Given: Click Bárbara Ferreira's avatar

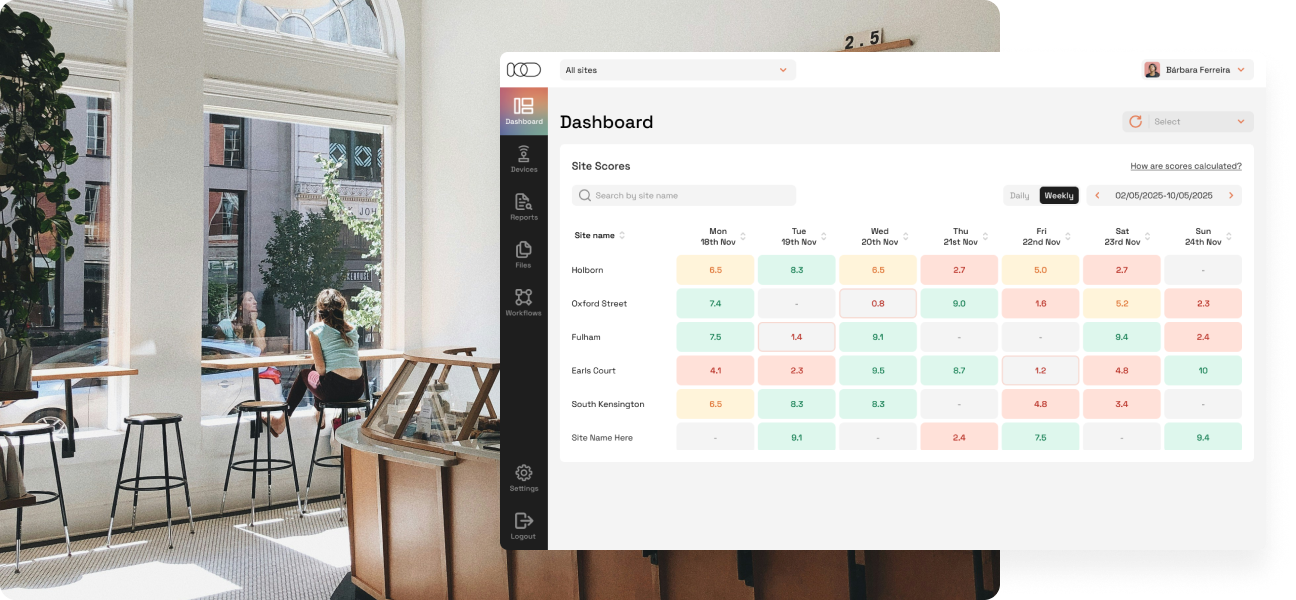Looking at the screenshot, I should pyautogui.click(x=1152, y=70).
